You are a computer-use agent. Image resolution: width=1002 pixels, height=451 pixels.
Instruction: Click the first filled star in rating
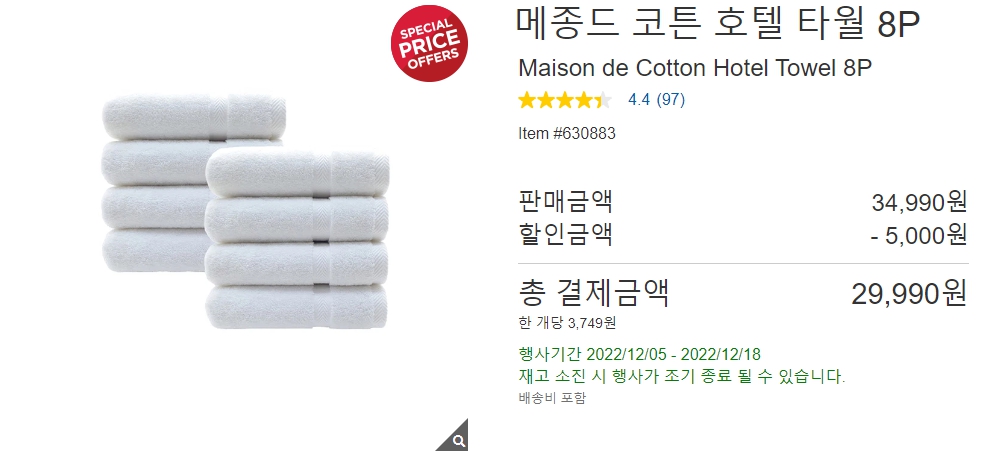coord(527,100)
